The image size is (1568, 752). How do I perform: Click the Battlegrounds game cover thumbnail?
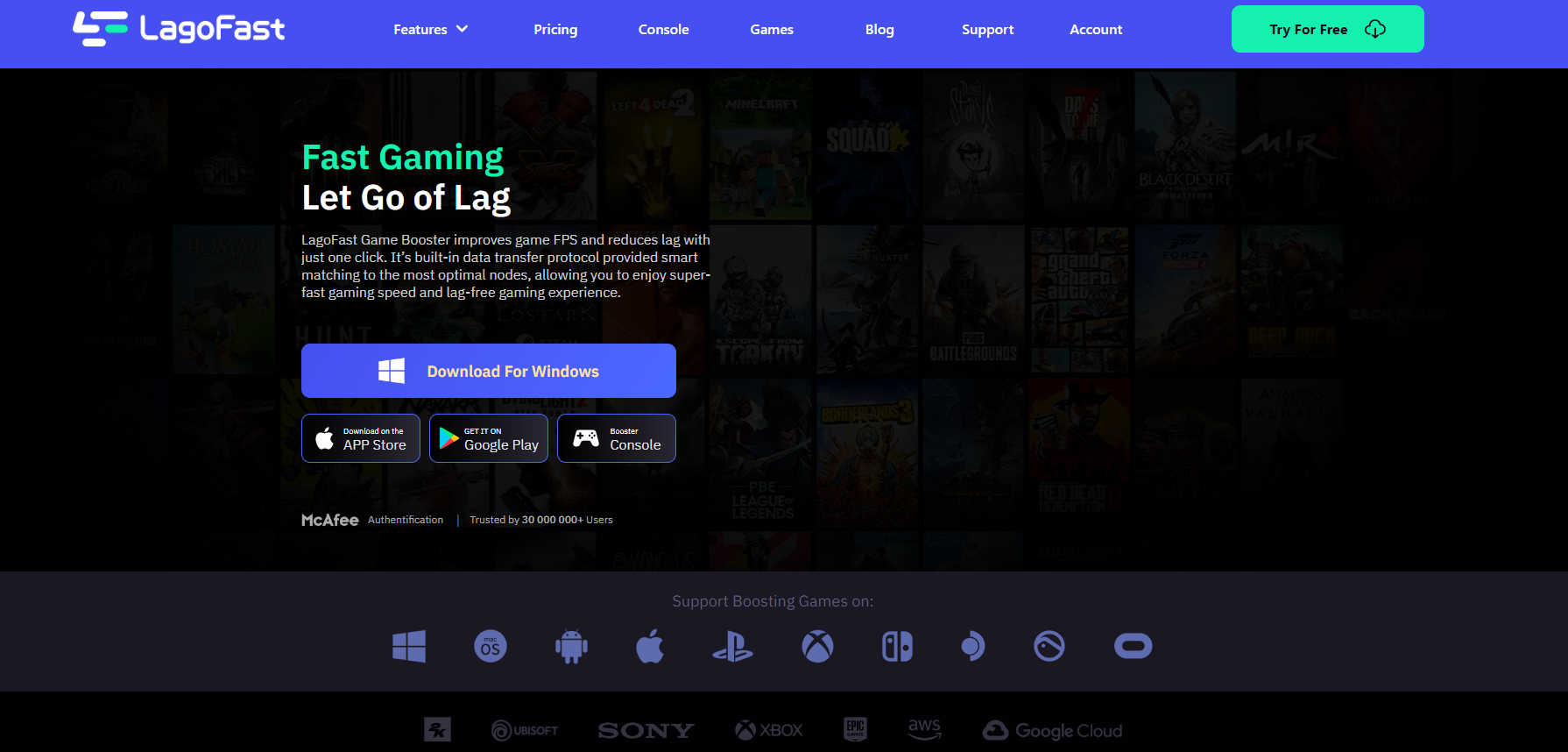coord(973,299)
